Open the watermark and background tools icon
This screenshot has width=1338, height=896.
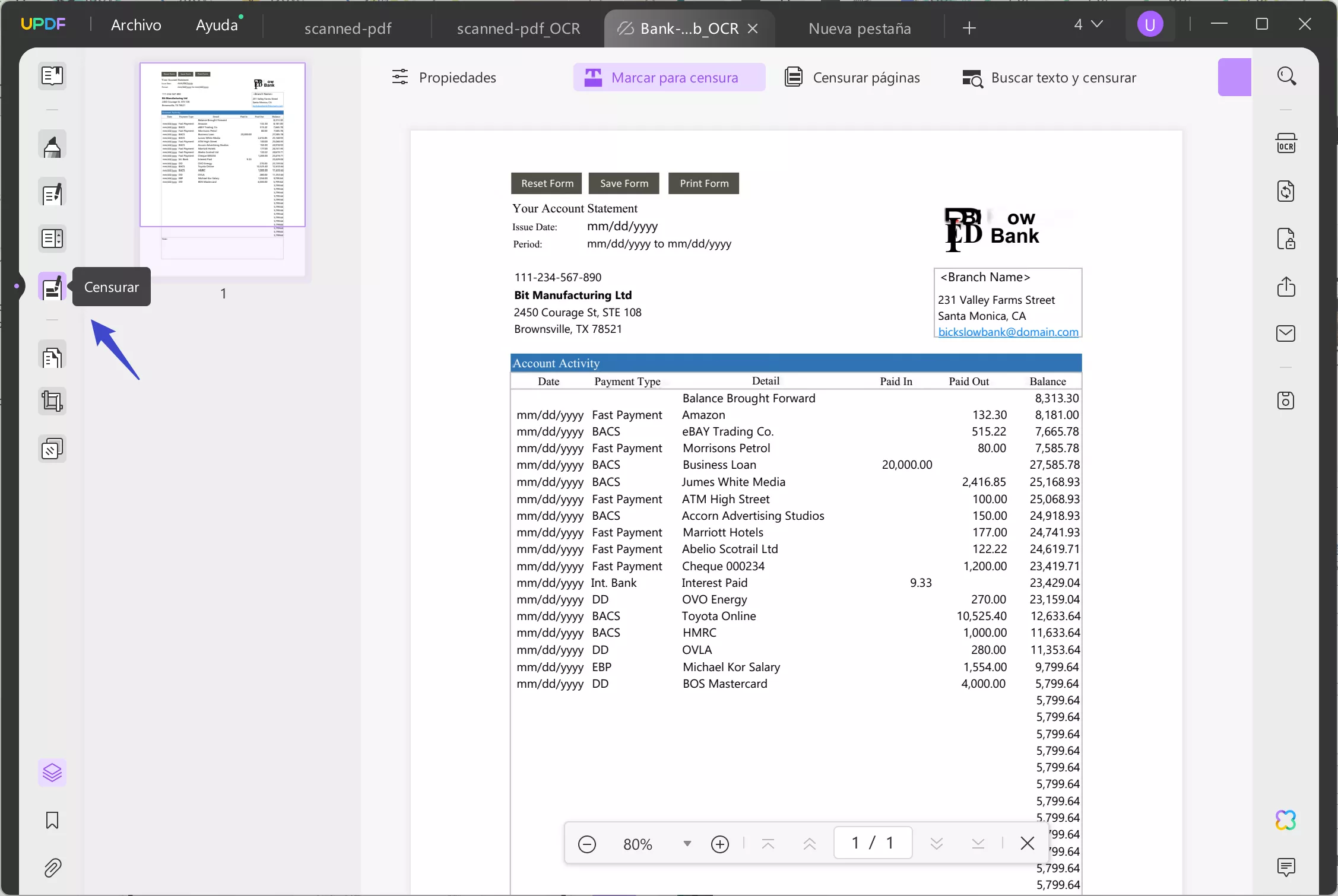click(52, 449)
